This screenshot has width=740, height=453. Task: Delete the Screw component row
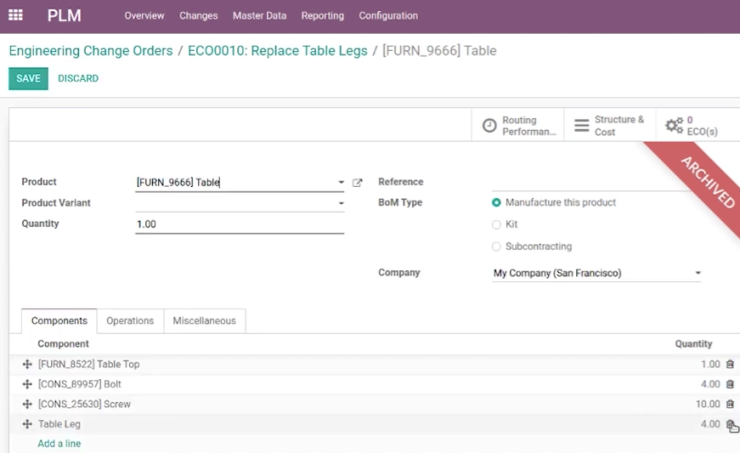730,404
